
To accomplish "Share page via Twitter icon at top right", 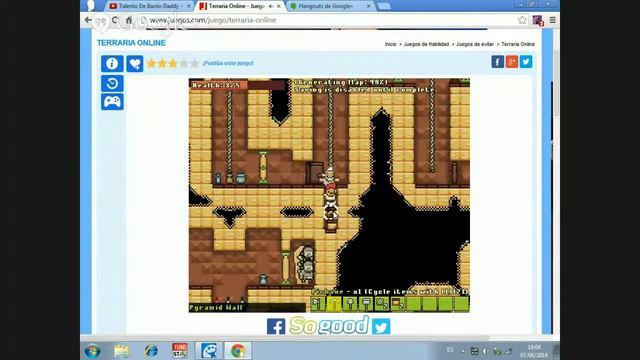I will (x=526, y=62).
